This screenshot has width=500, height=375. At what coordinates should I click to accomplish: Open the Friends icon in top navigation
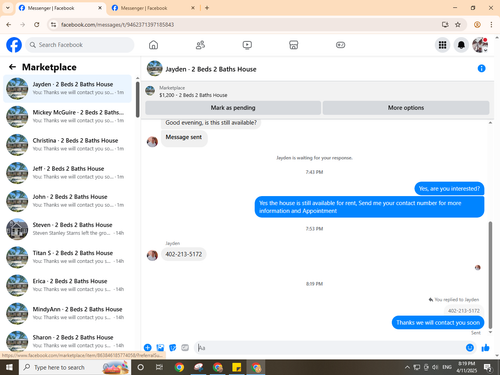[x=200, y=45]
